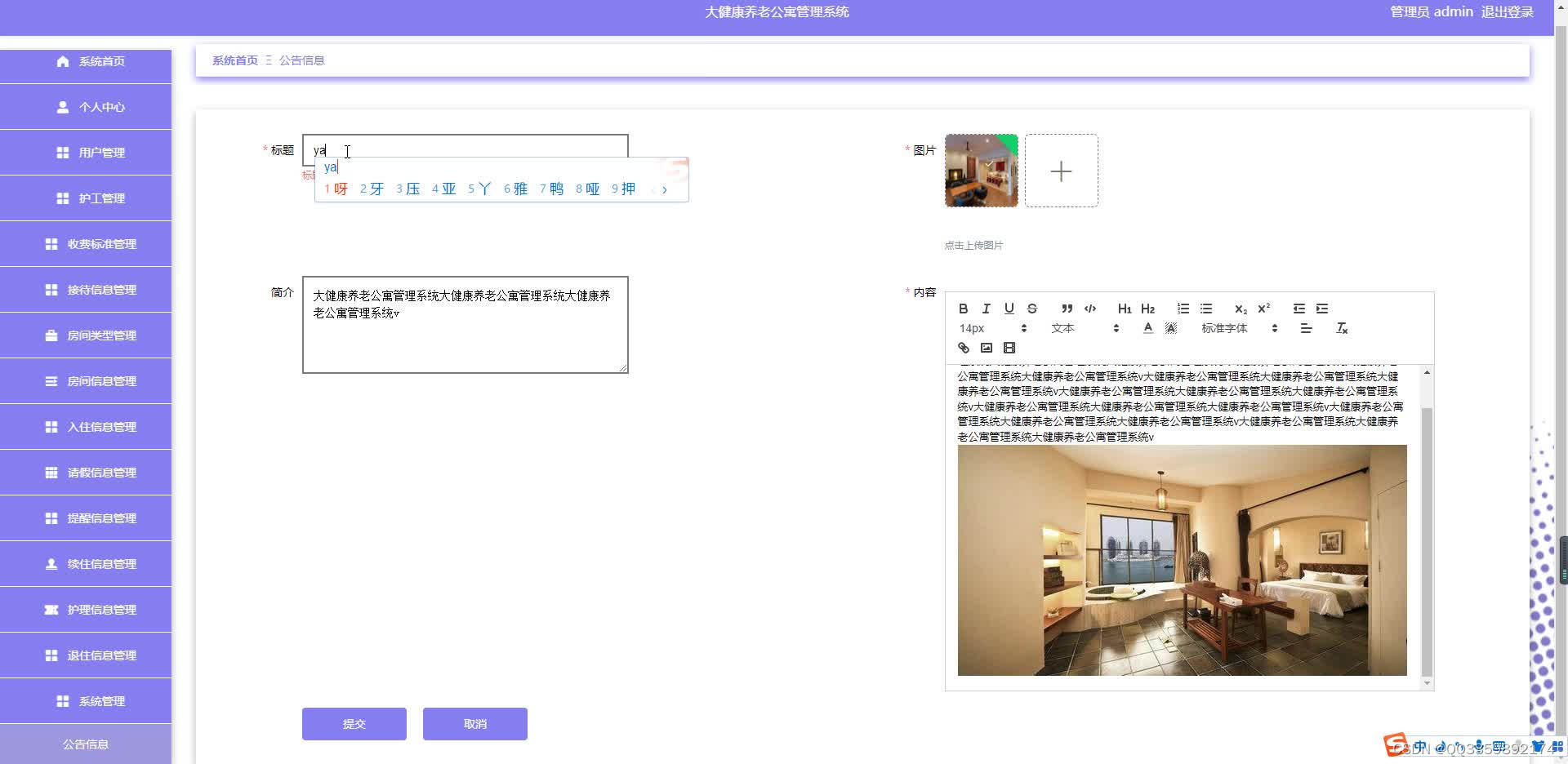The width and height of the screenshot is (1568, 764).
Task: Open the text background color picker
Action: 1170,328
